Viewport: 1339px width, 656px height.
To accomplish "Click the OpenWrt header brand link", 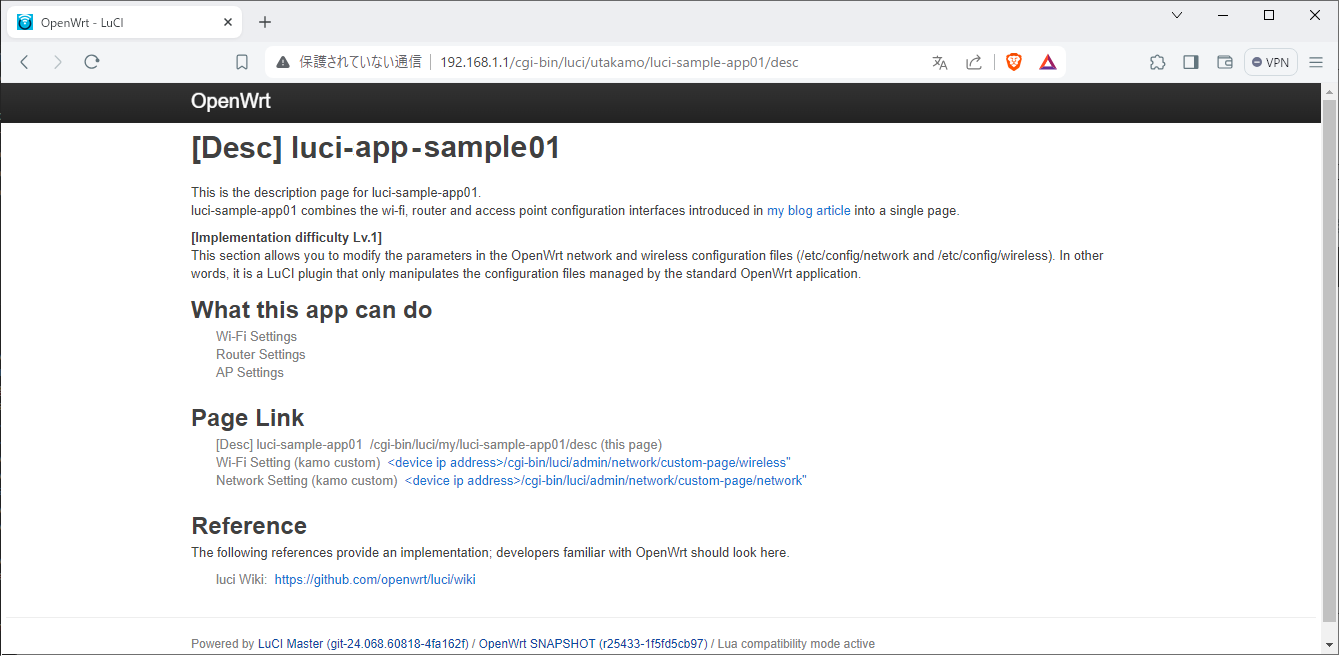I will 231,101.
